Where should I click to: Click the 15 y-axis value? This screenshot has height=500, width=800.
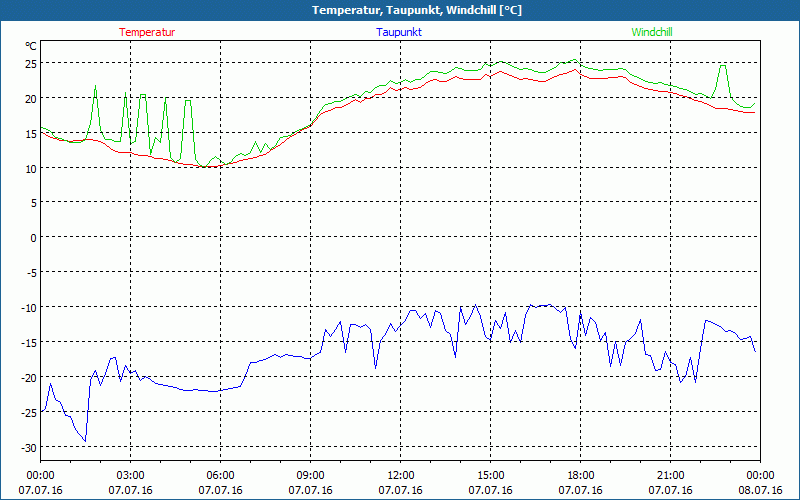31,134
